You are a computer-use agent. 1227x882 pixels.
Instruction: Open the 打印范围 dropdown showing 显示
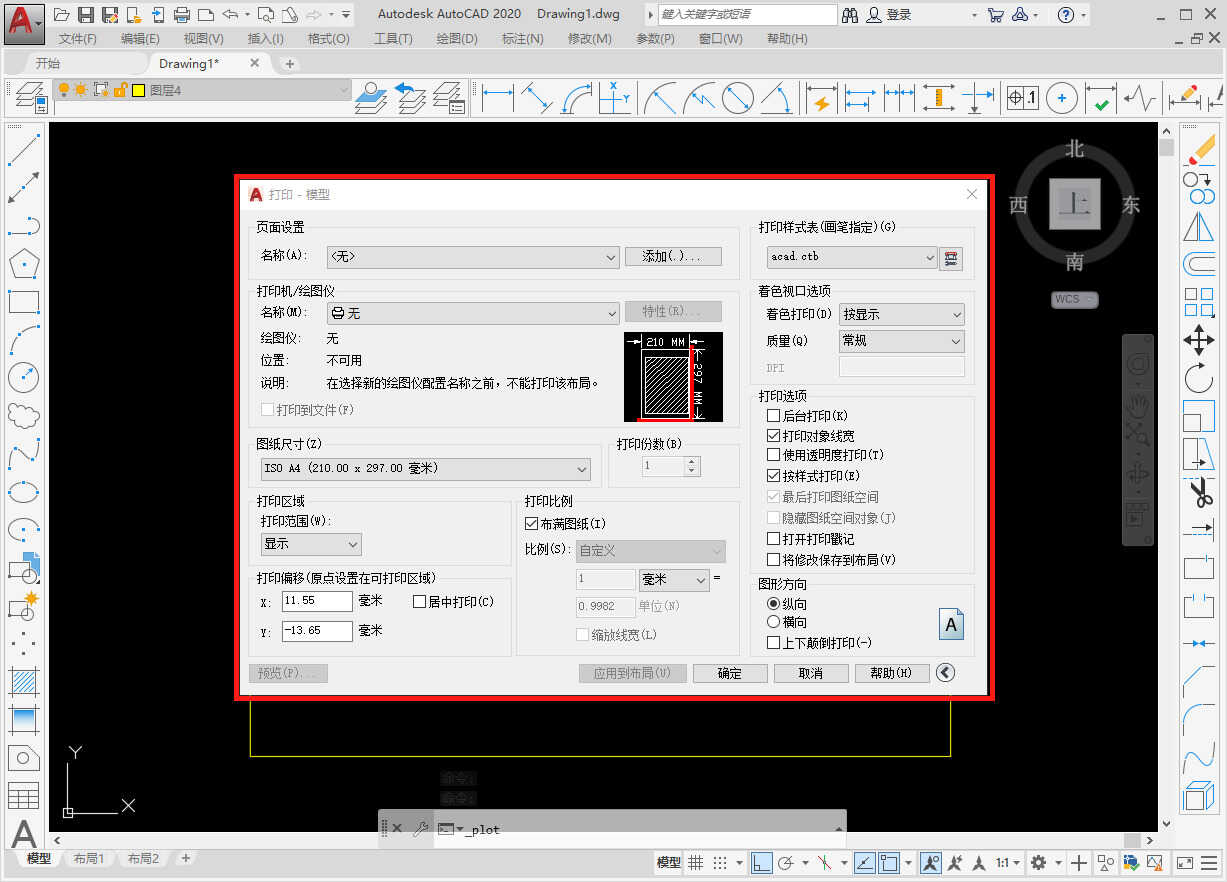(x=311, y=544)
